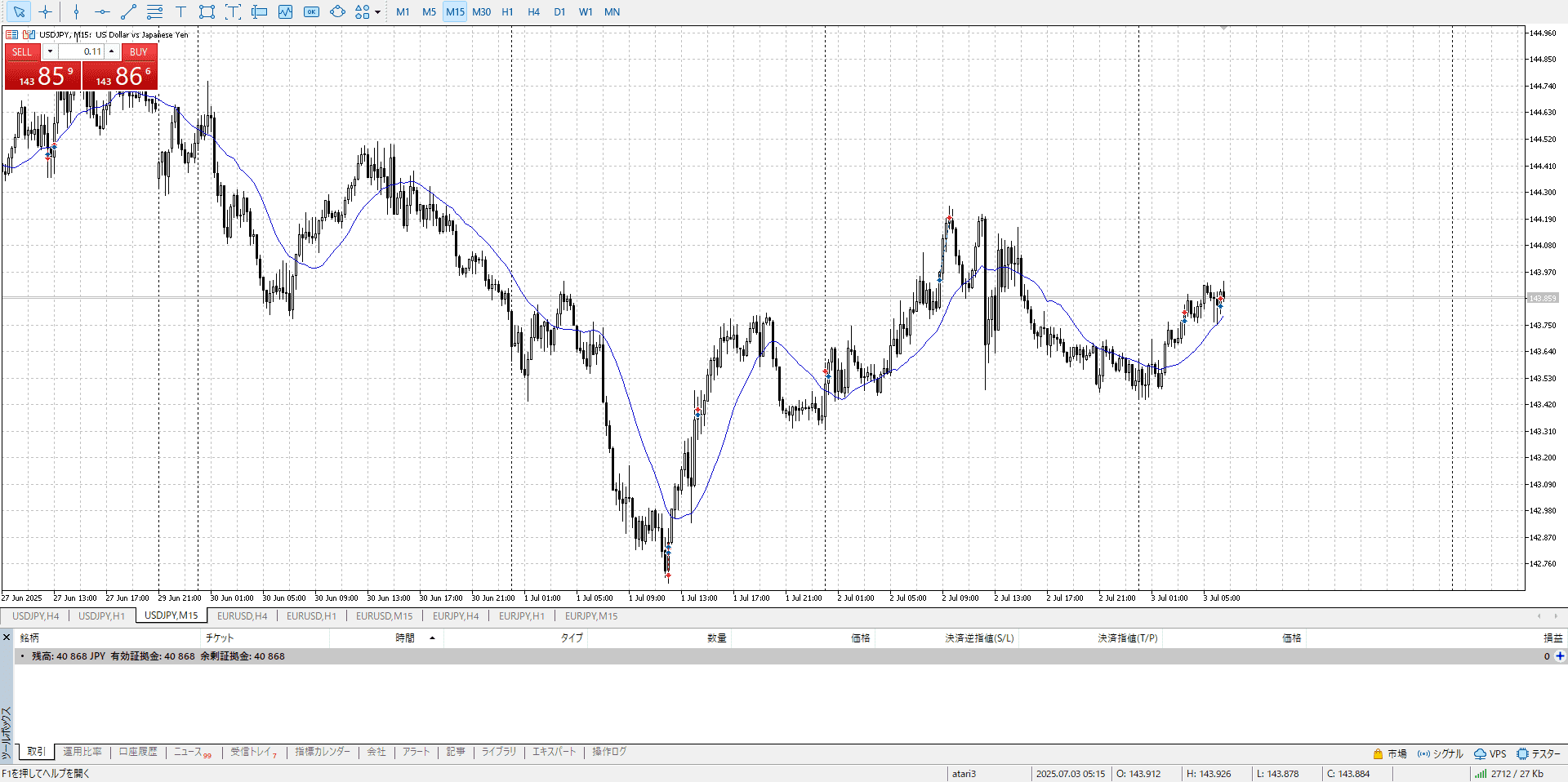Switch chart to D1 timeframe
This screenshot has width=1568, height=782.
pyautogui.click(x=559, y=11)
